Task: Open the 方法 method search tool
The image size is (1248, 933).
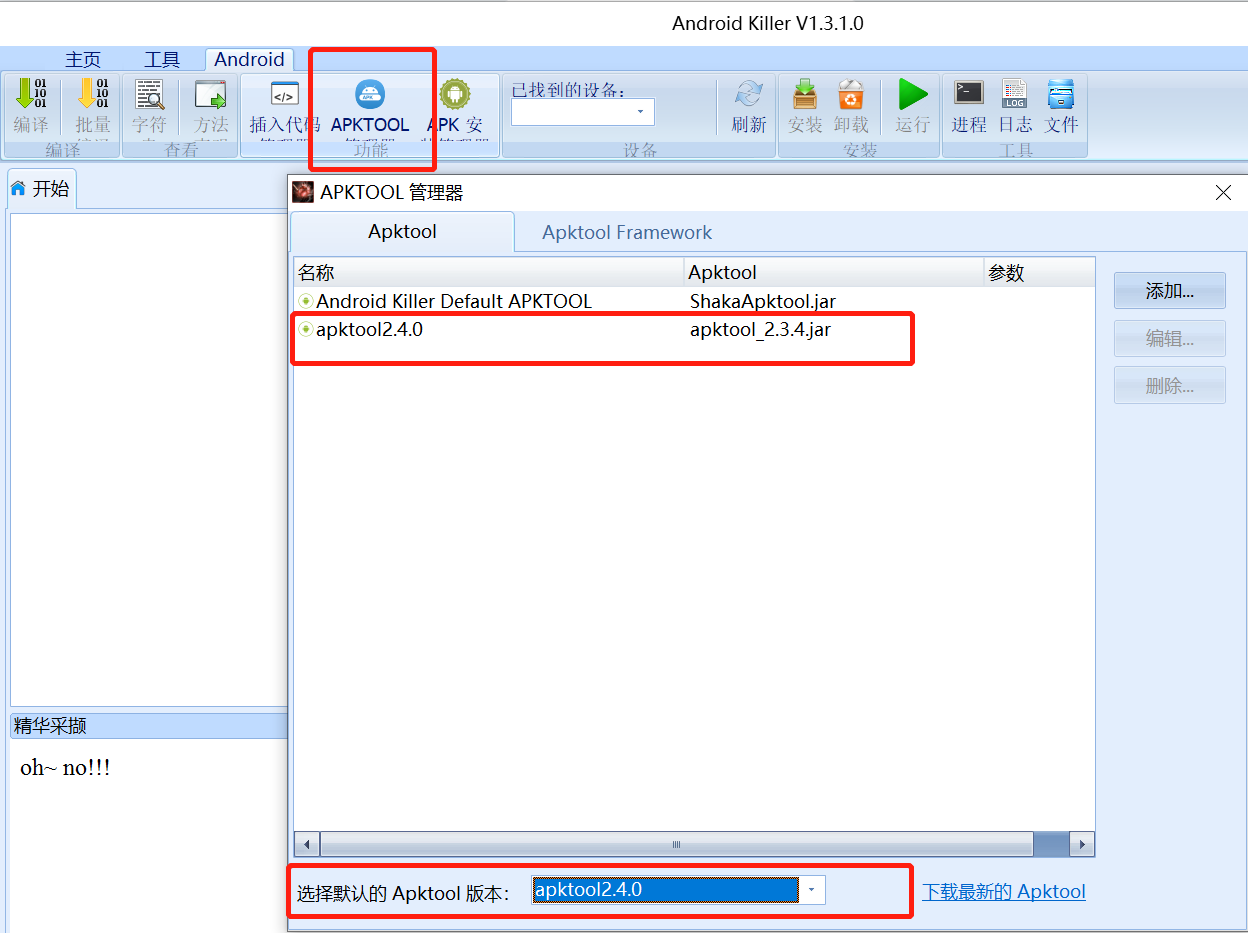Action: (x=211, y=94)
